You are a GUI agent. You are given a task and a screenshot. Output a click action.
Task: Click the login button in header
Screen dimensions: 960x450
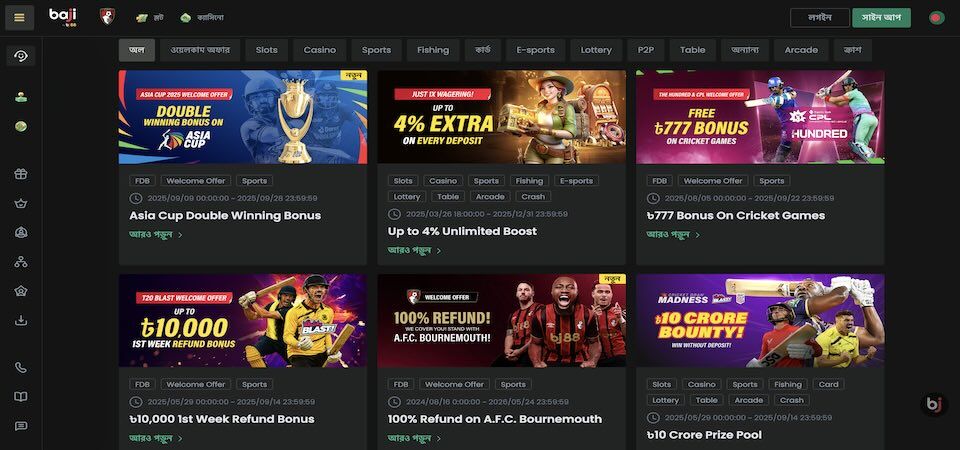819,18
